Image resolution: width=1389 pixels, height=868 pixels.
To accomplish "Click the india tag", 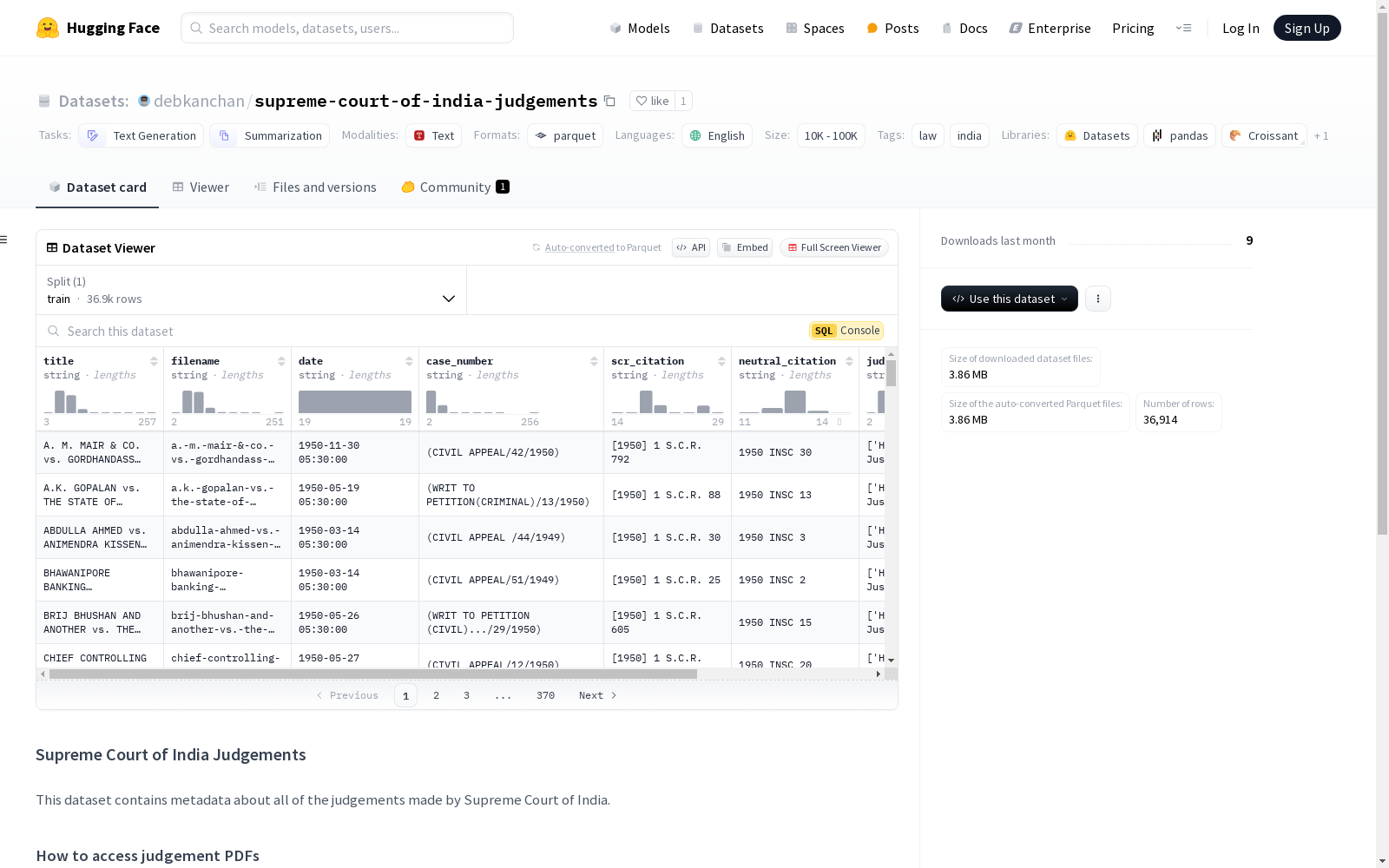I will click(x=970, y=135).
